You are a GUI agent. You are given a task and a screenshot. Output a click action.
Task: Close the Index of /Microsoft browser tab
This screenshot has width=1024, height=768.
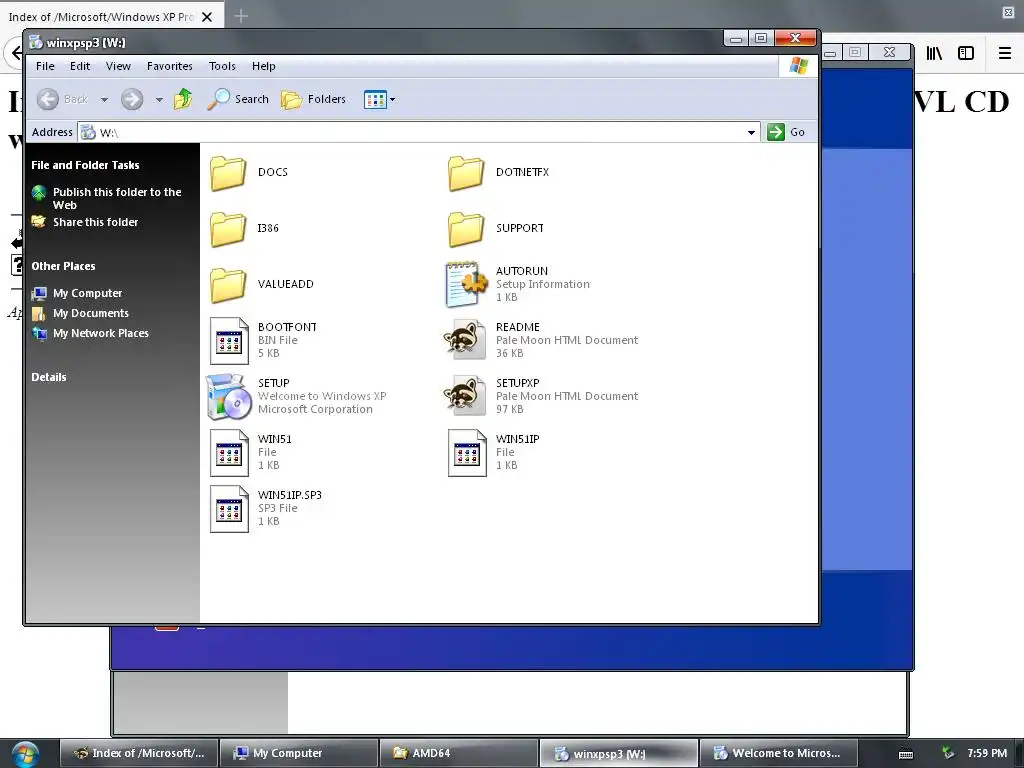[207, 17]
